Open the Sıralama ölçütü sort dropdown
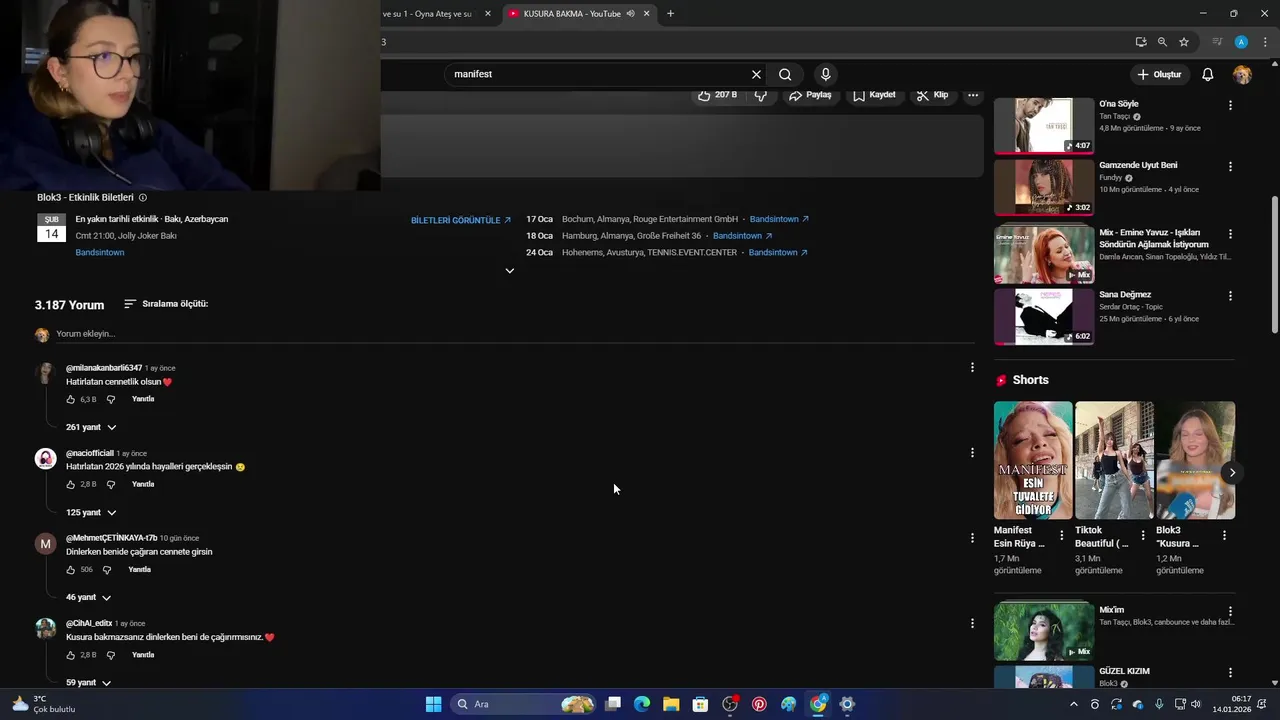 (x=166, y=304)
